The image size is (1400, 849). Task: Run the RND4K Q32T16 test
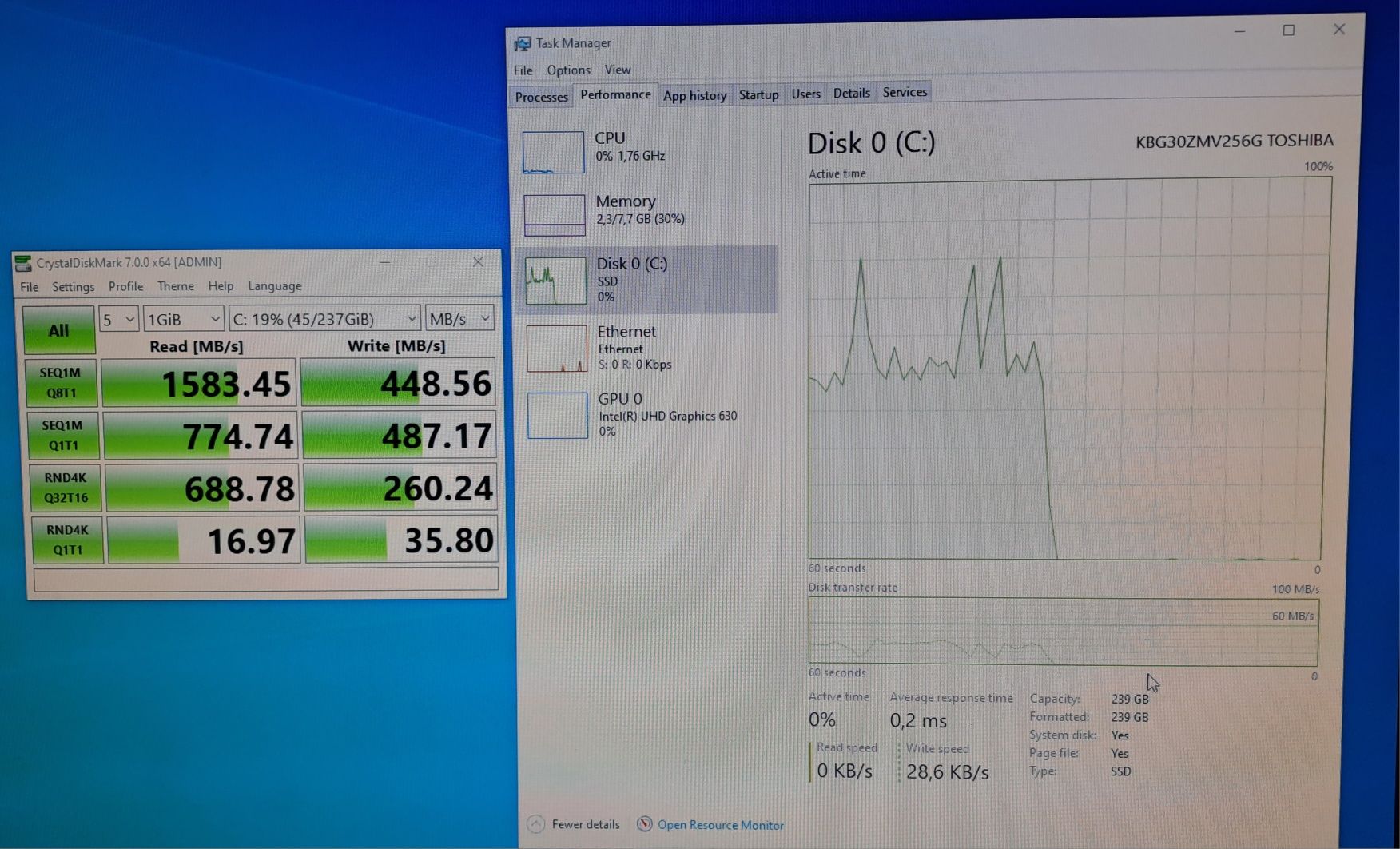[x=66, y=488]
